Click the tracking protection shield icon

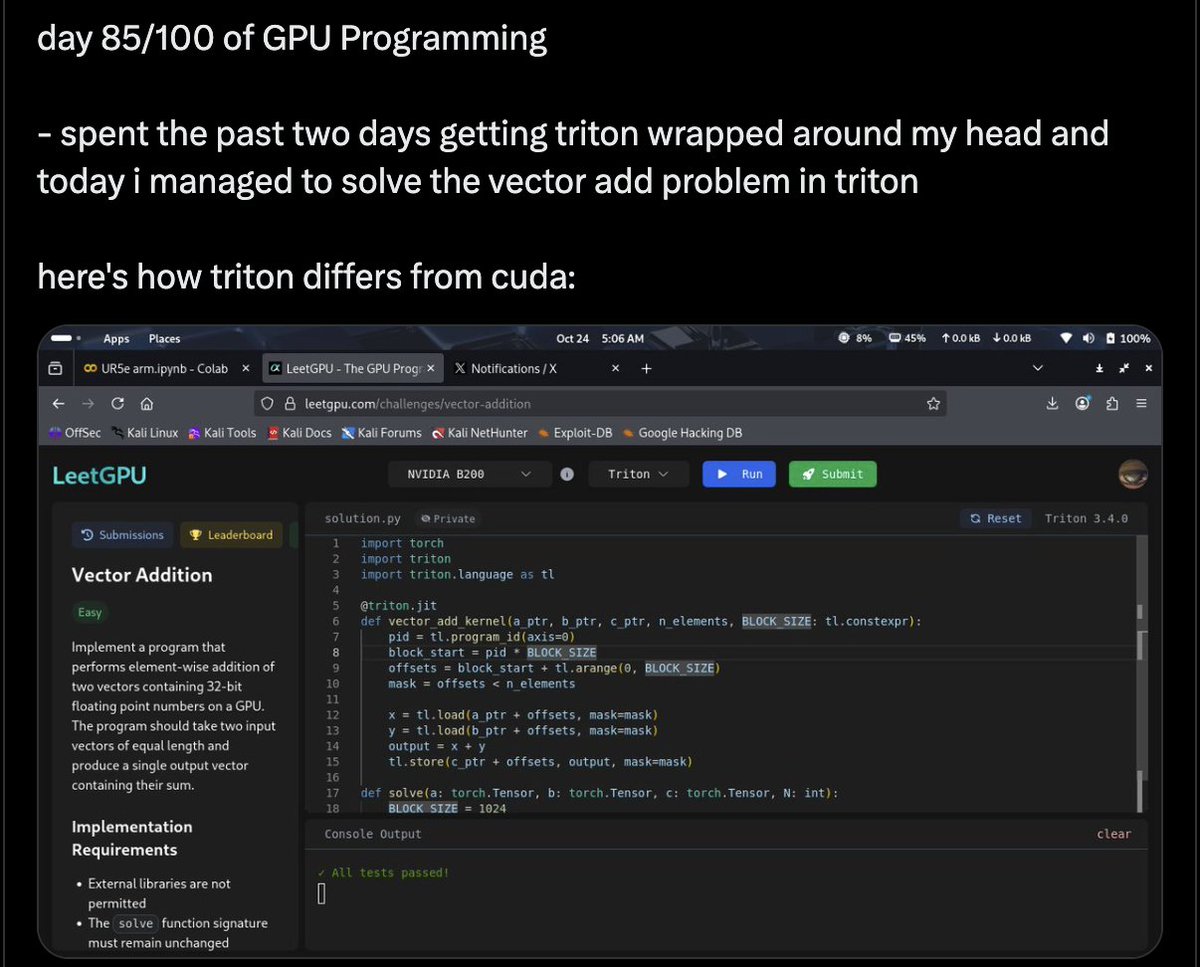(267, 404)
